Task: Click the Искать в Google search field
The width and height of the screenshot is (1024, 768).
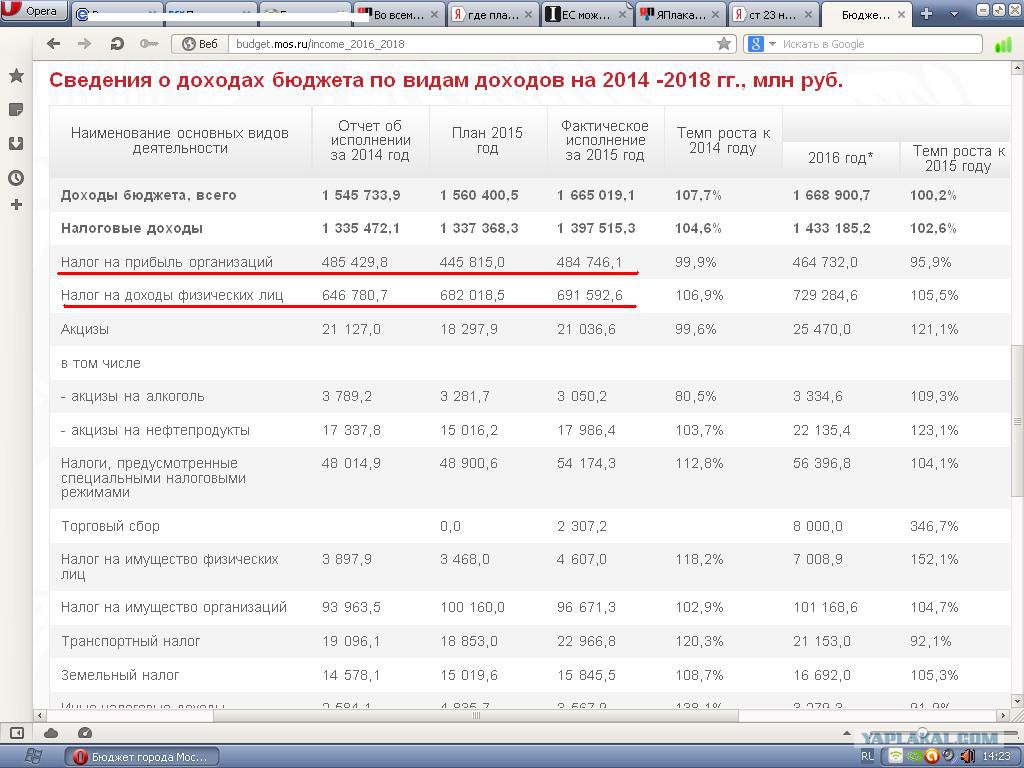Action: pos(878,44)
